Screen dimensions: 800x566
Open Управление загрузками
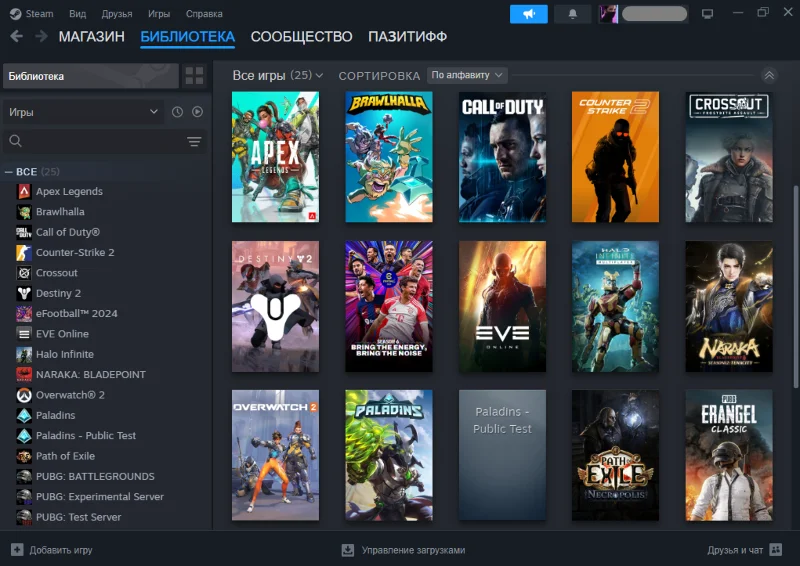(403, 550)
